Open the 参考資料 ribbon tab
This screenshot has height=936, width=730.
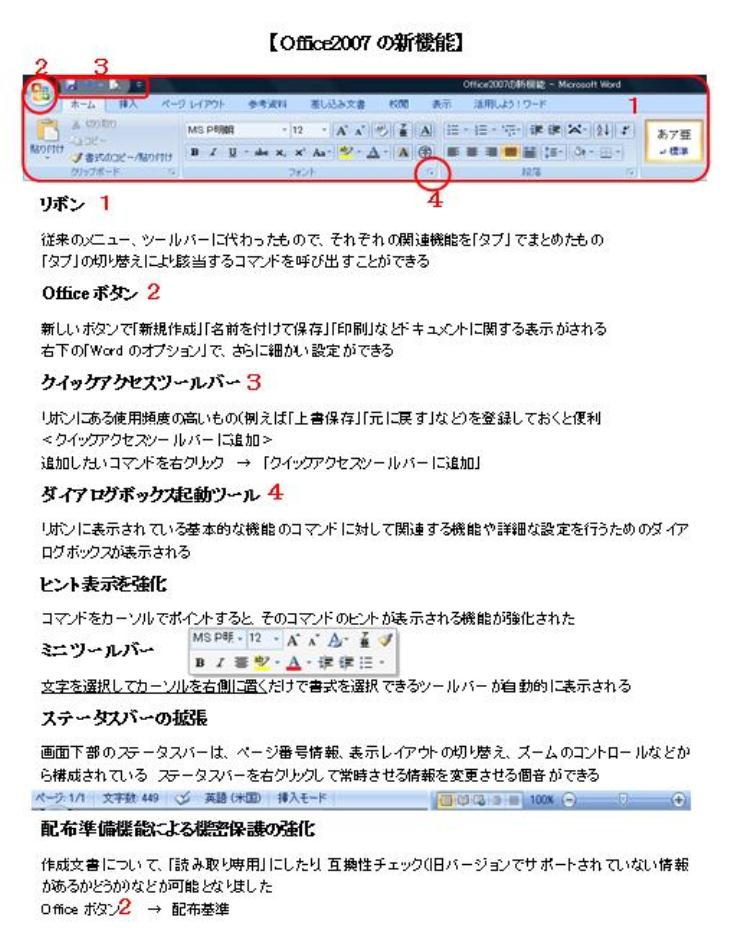[267, 104]
